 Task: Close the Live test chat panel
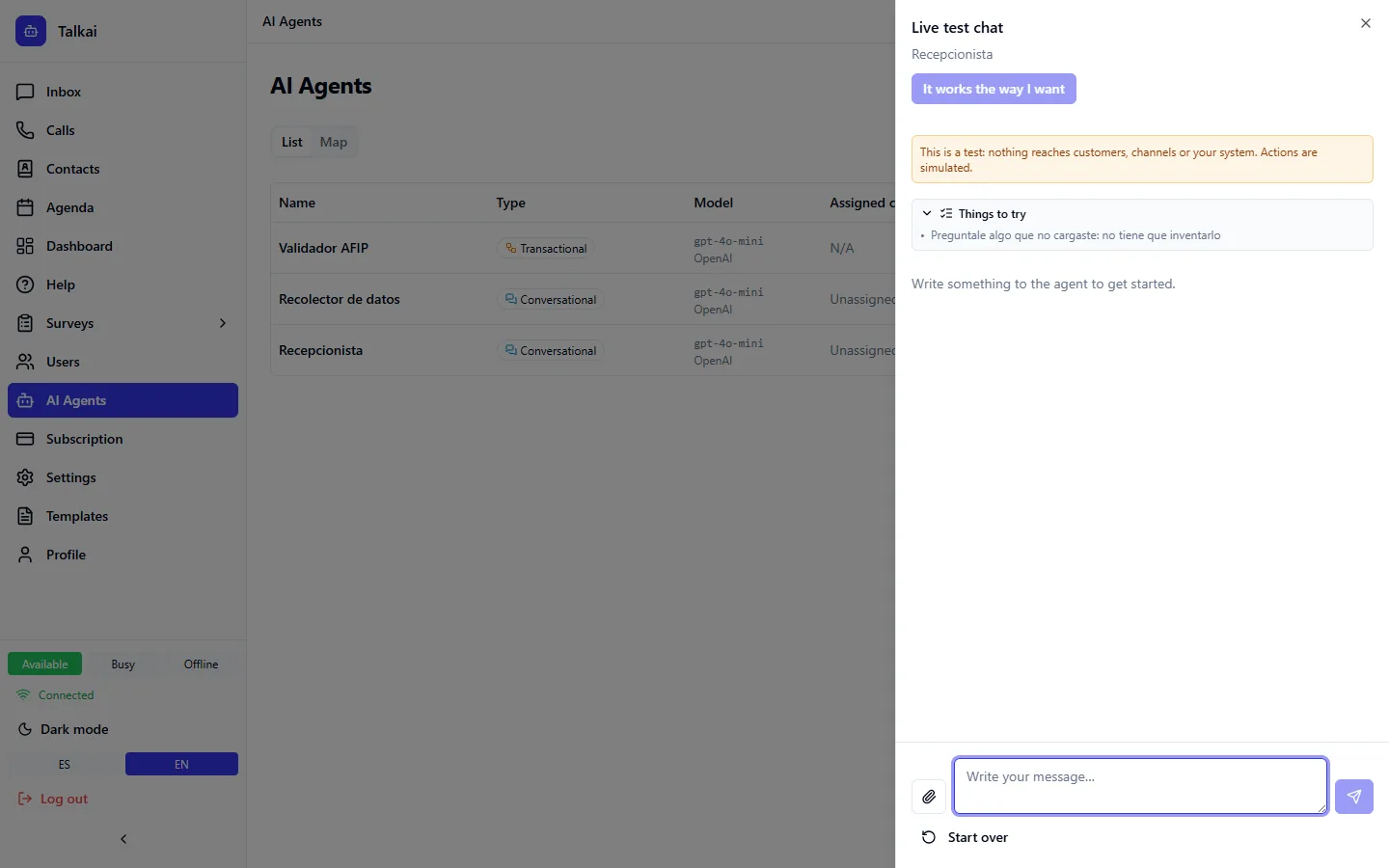point(1366,23)
